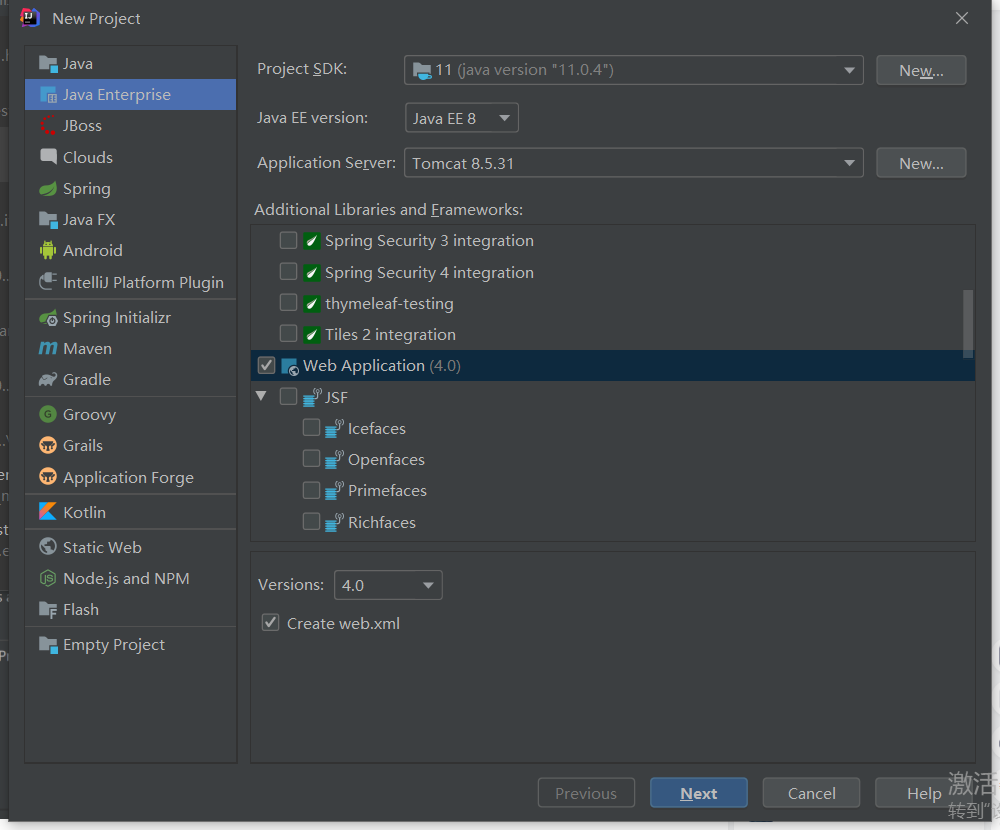
Task: Click the Web Application framework icon
Action: [x=290, y=366]
